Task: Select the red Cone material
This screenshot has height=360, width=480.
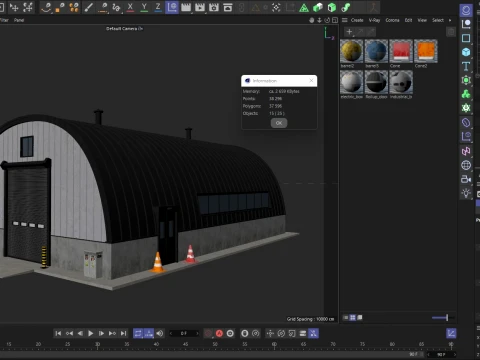Action: [x=401, y=51]
